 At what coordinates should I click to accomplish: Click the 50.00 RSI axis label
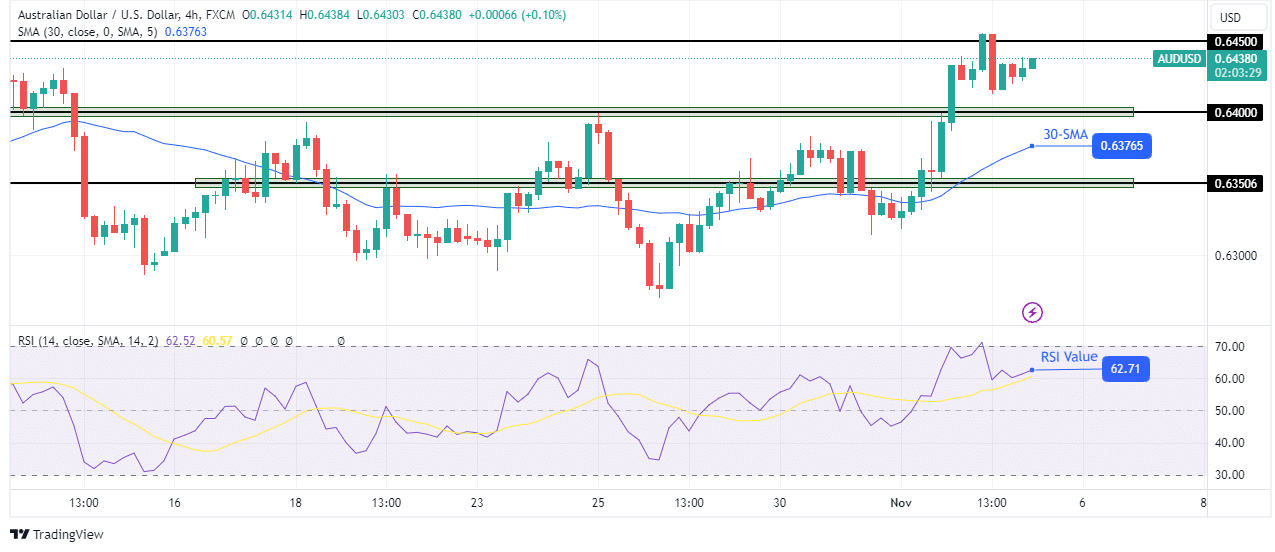(x=1232, y=411)
